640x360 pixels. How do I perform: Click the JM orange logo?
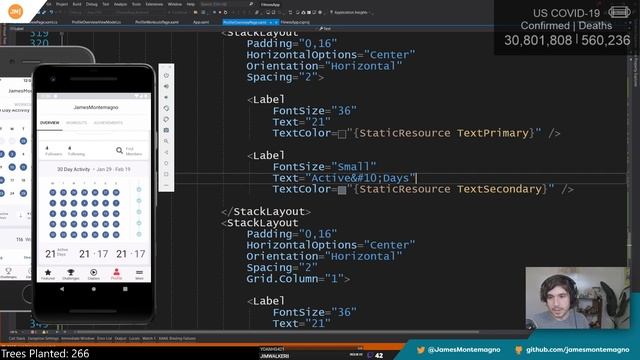[x=16, y=11]
